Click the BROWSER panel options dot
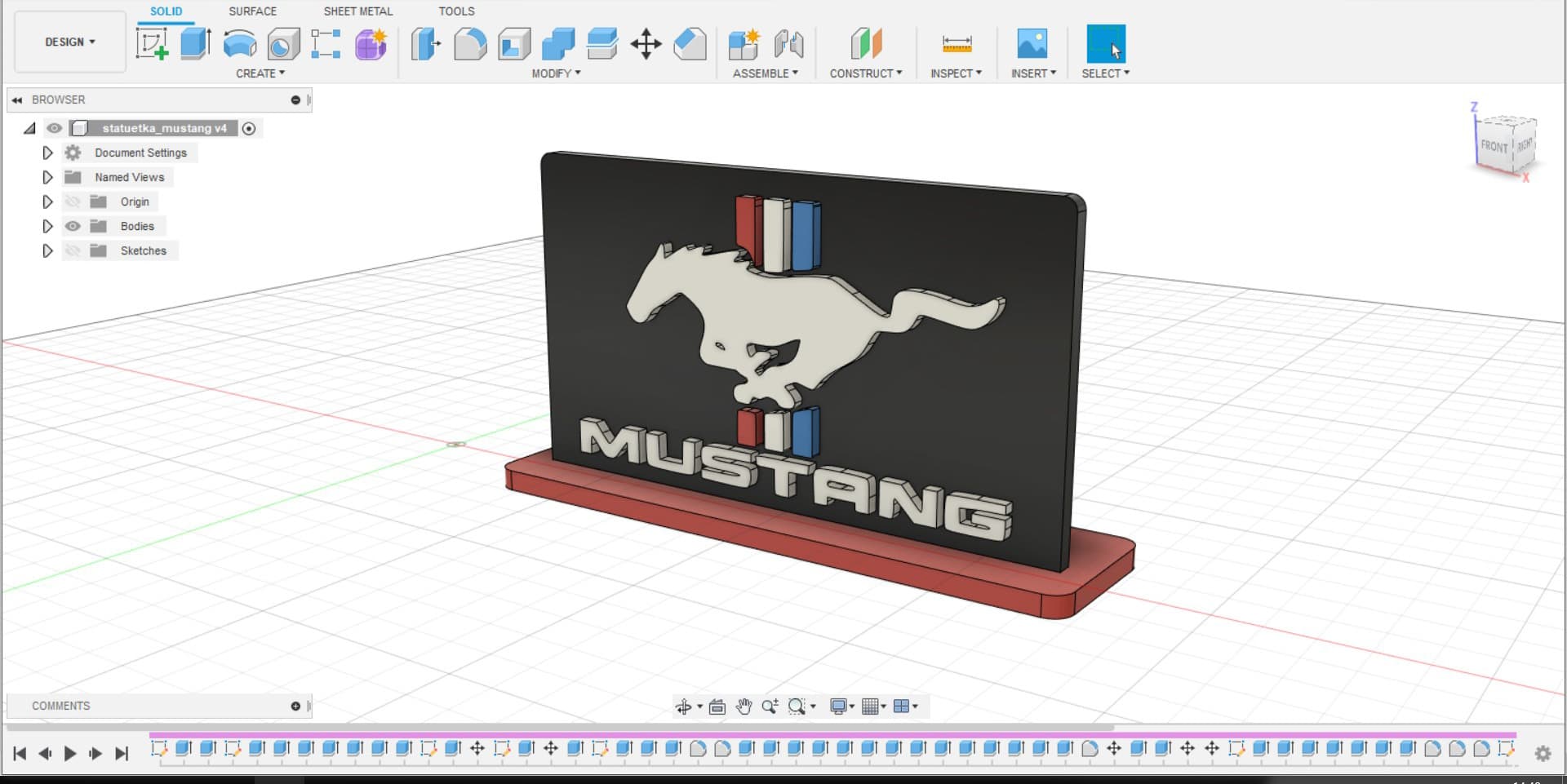The image size is (1567, 784). pyautogui.click(x=295, y=100)
